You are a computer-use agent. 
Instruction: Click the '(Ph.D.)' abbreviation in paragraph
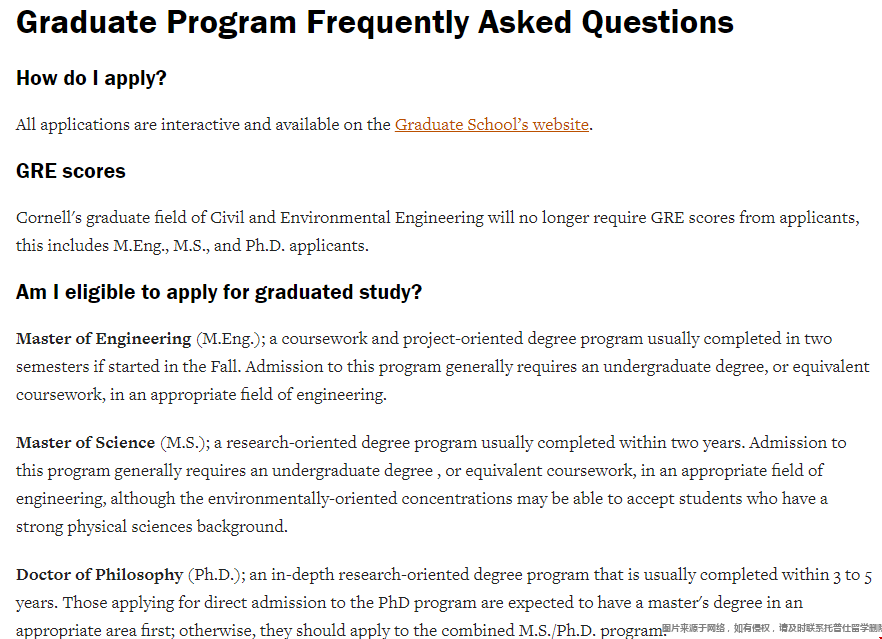pyautogui.click(x=213, y=575)
